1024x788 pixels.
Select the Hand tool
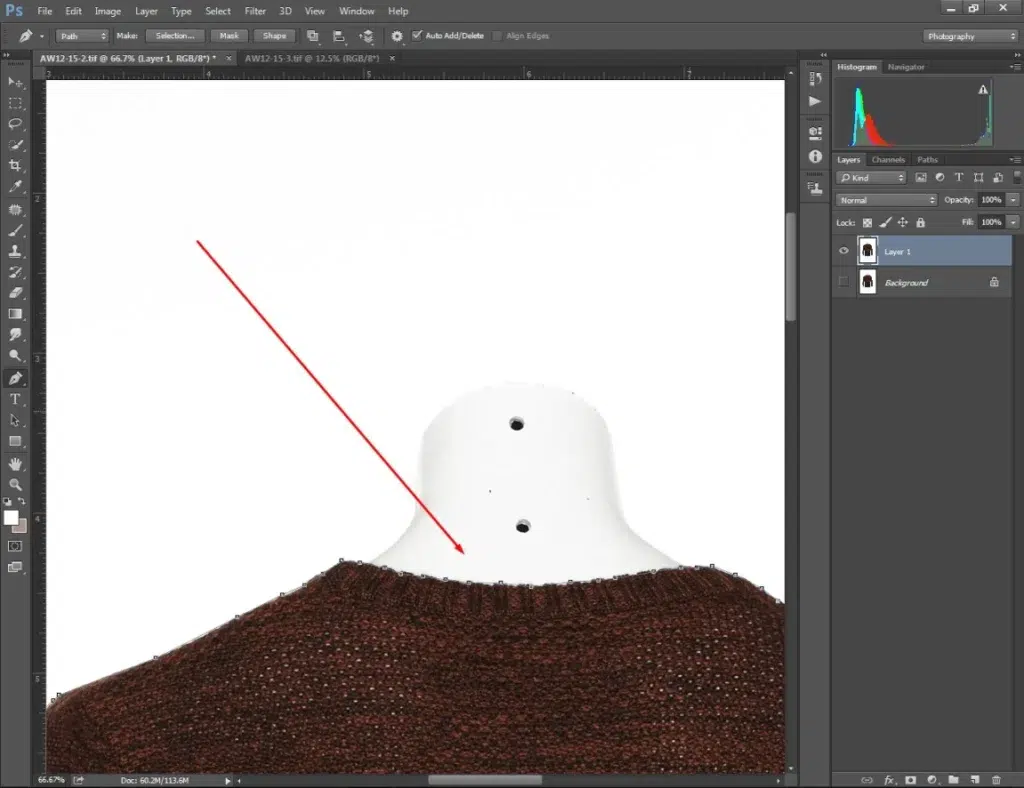click(x=16, y=464)
